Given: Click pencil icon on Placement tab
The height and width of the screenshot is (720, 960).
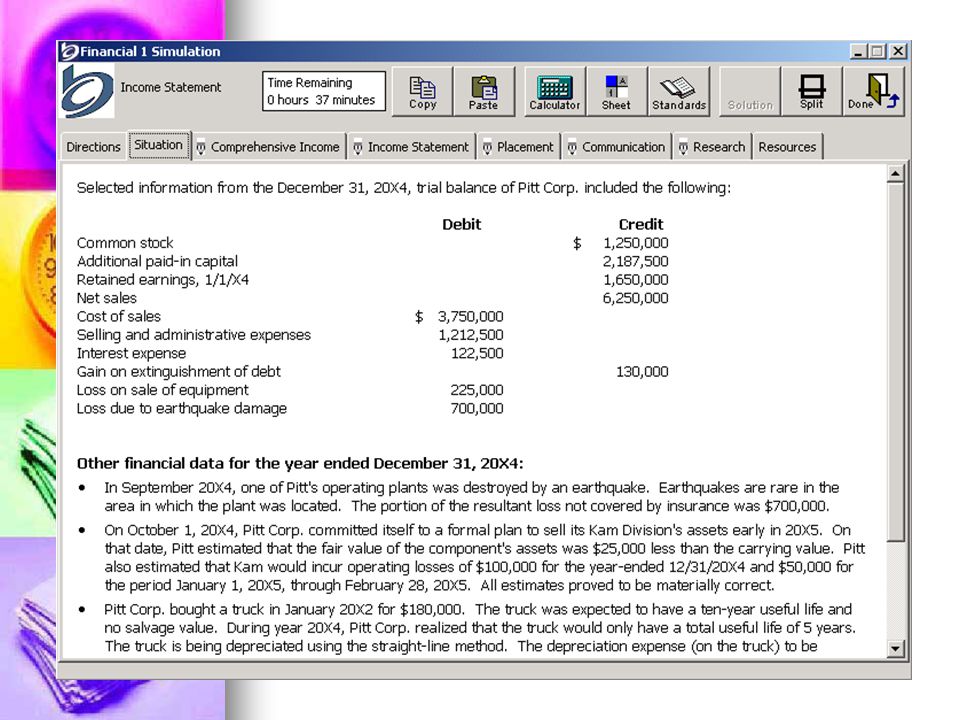Looking at the screenshot, I should coord(487,148).
